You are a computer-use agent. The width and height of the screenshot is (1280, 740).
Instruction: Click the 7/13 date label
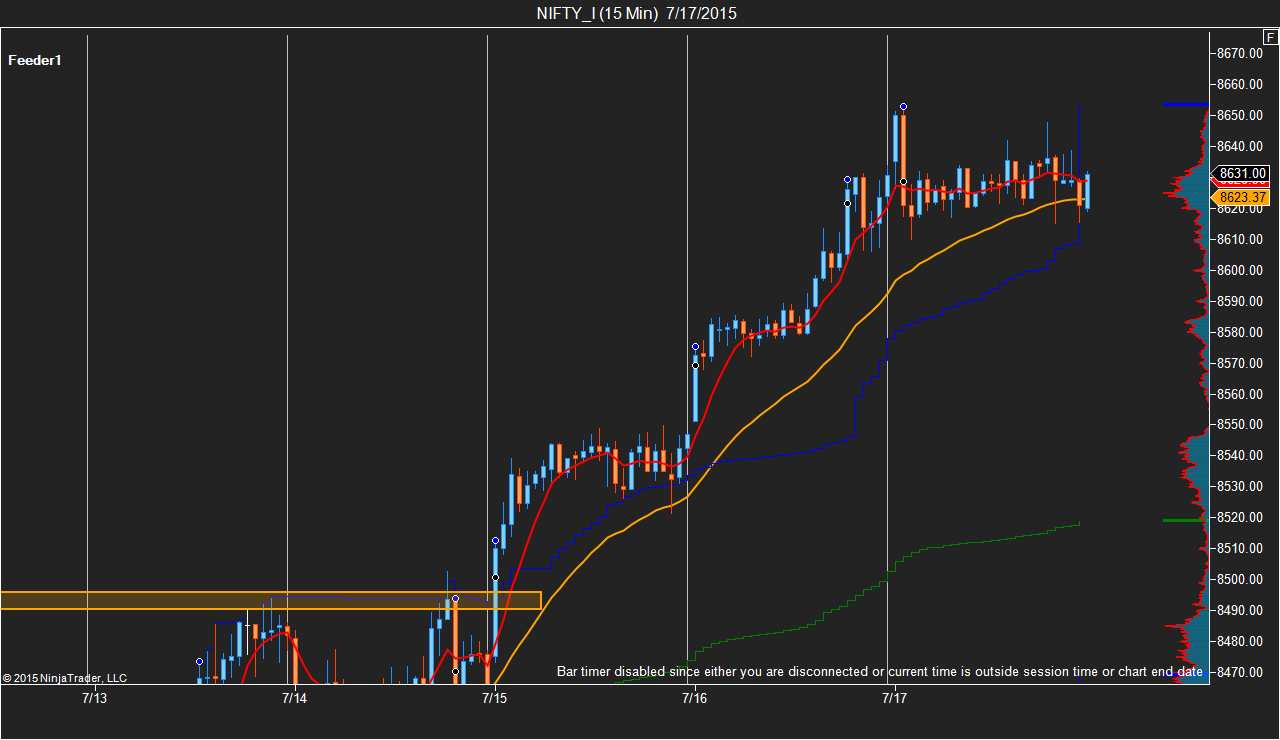pyautogui.click(x=94, y=698)
